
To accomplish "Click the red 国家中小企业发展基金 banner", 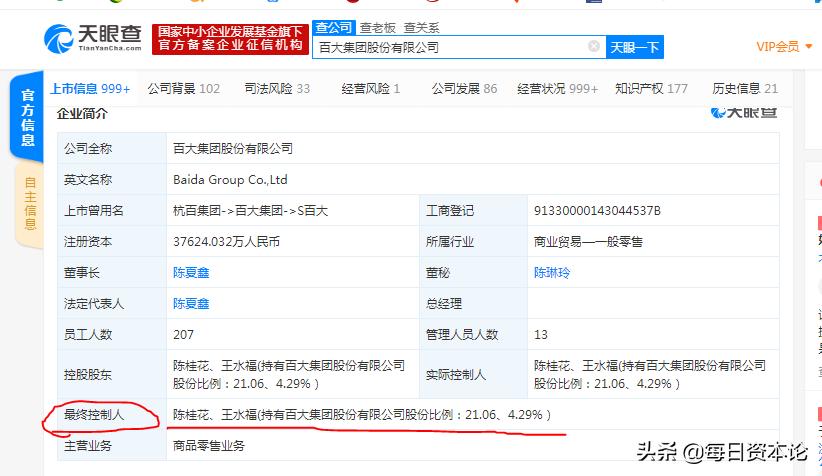I will point(230,39).
